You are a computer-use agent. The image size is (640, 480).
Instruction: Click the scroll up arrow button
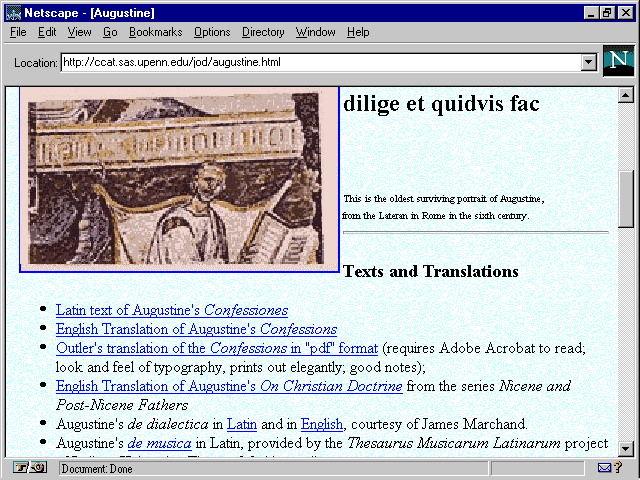tap(626, 96)
